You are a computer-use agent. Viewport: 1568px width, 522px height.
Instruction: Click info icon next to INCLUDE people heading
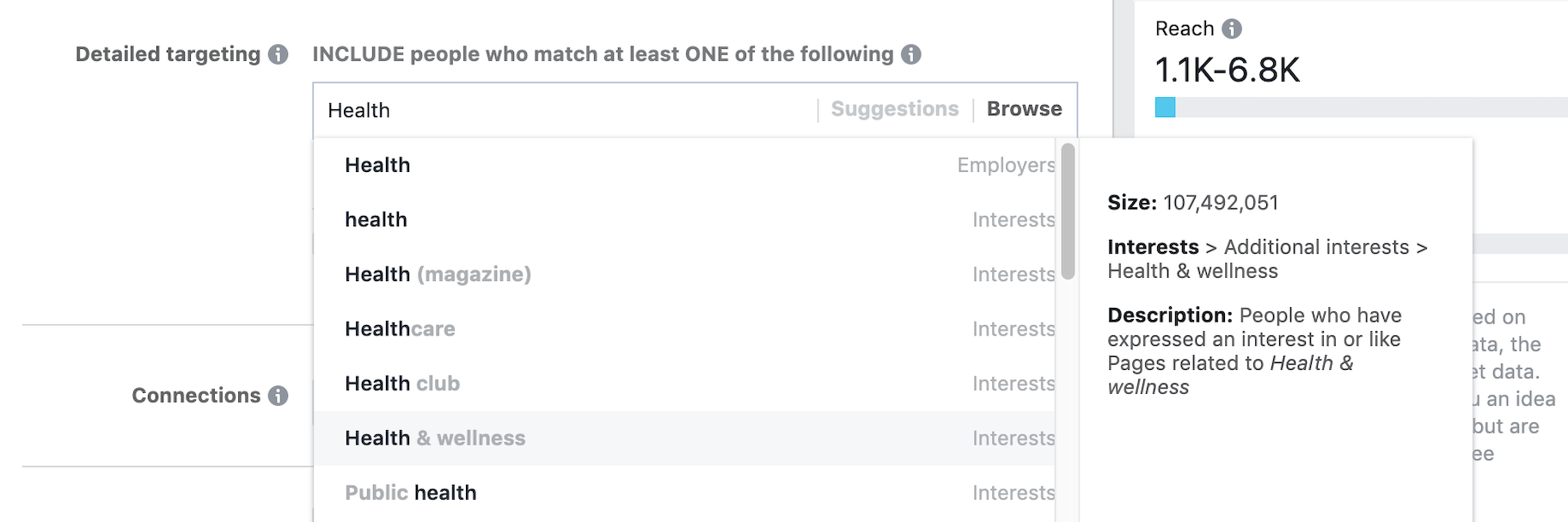911,54
